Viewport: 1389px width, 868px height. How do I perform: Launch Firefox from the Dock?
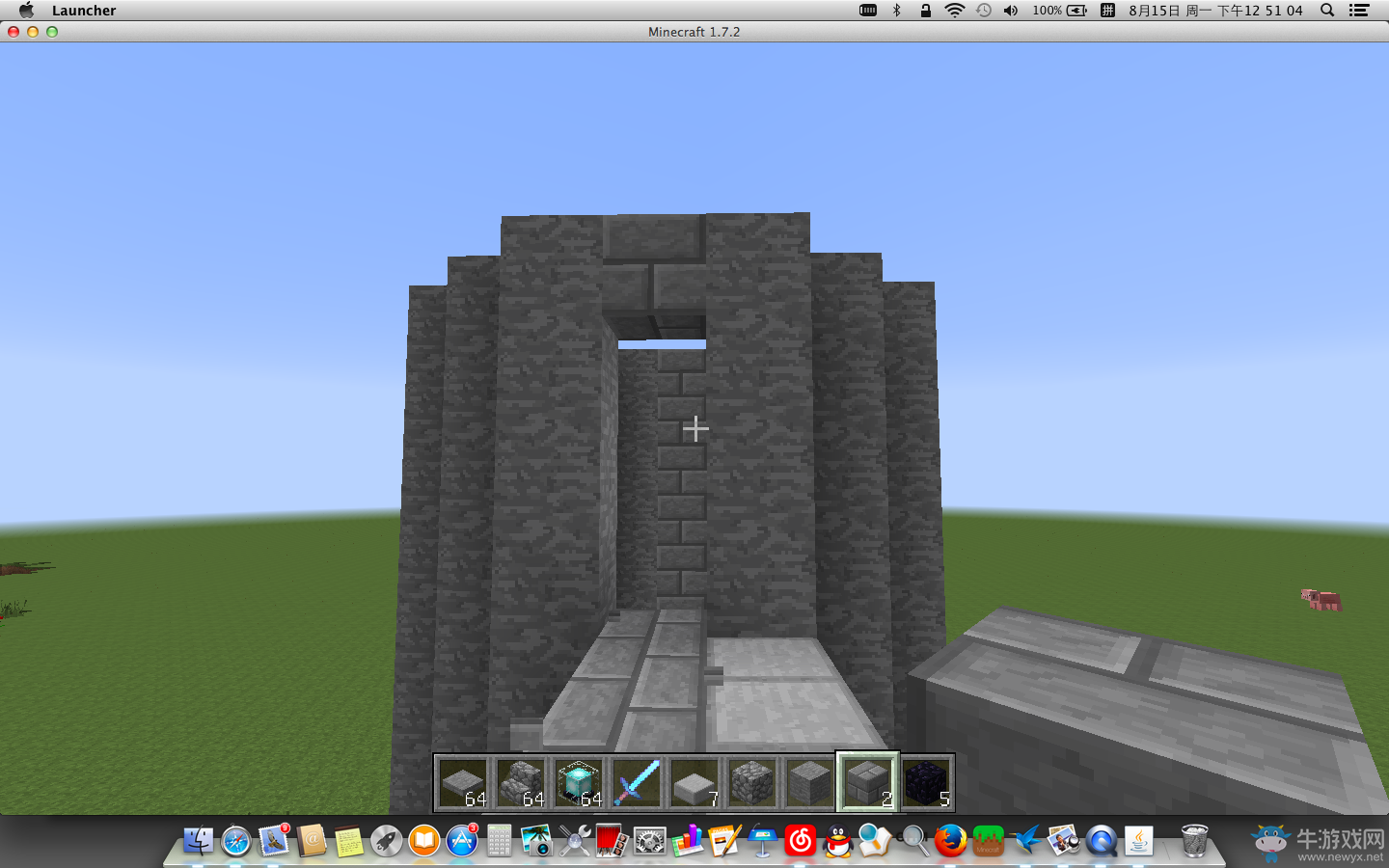click(x=951, y=840)
